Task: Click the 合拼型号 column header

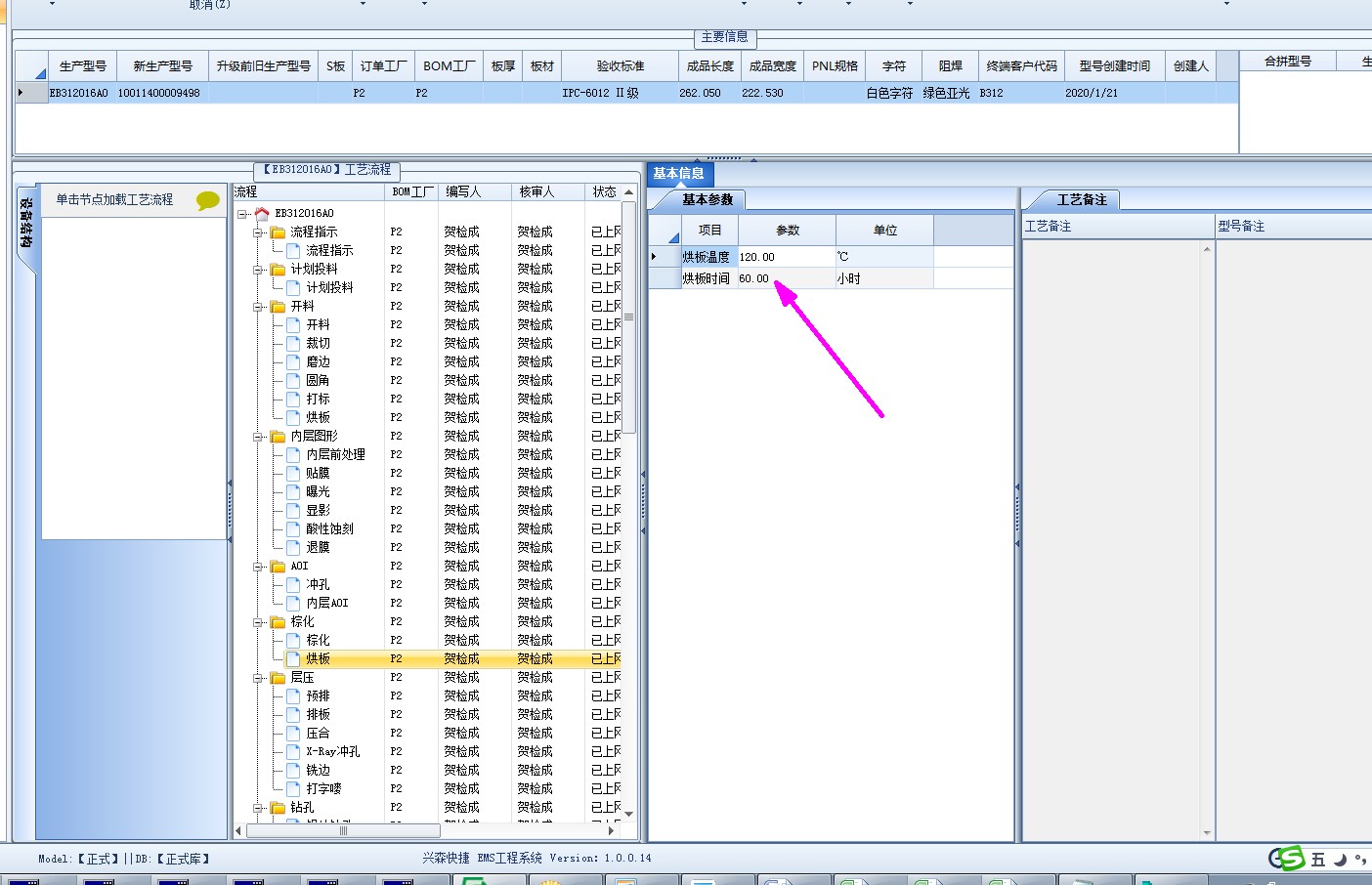Action: click(1288, 62)
